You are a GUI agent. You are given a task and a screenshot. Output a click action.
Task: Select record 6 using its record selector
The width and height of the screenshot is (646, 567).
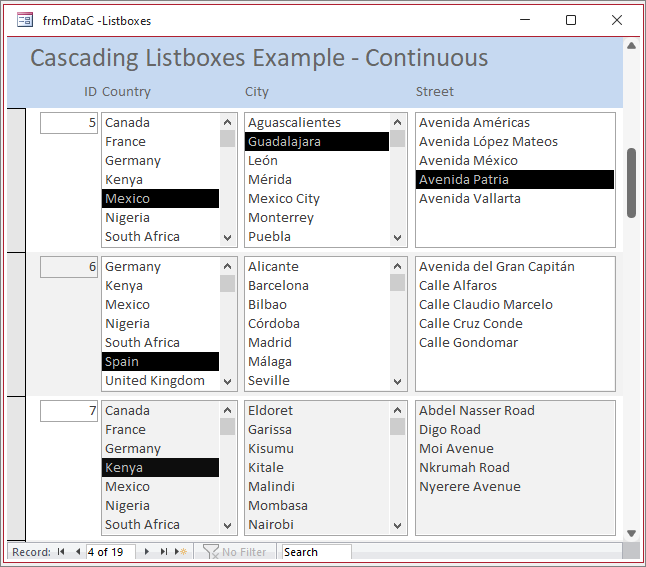pos(16,324)
